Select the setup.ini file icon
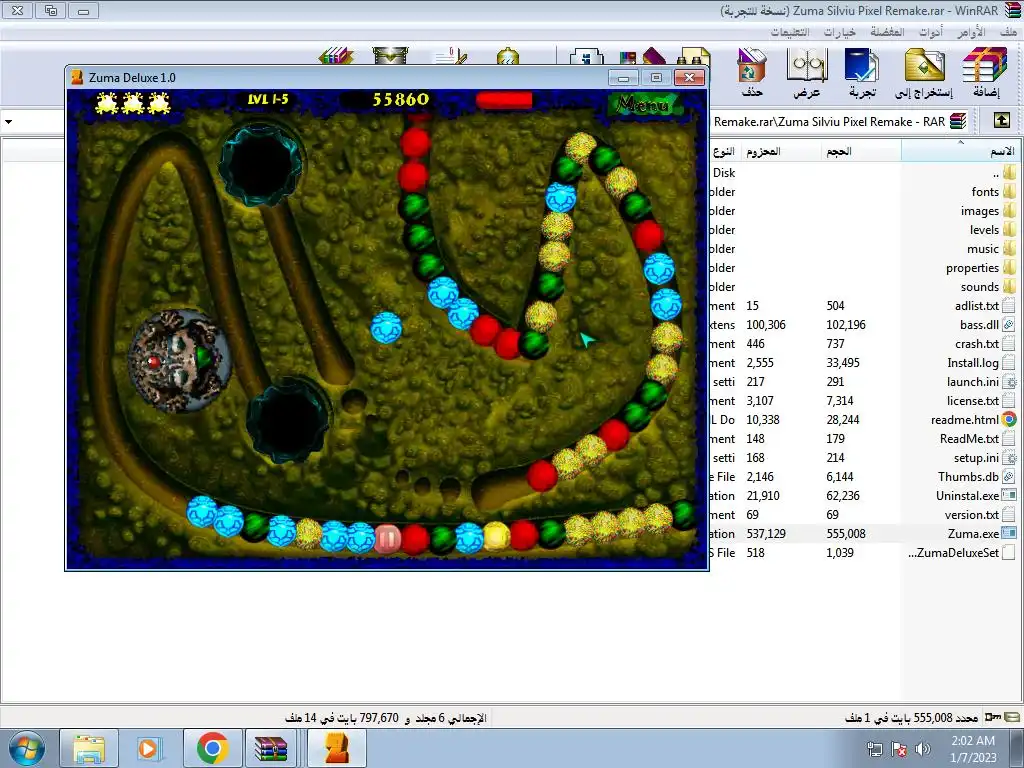This screenshot has height=768, width=1024. tap(1010, 457)
